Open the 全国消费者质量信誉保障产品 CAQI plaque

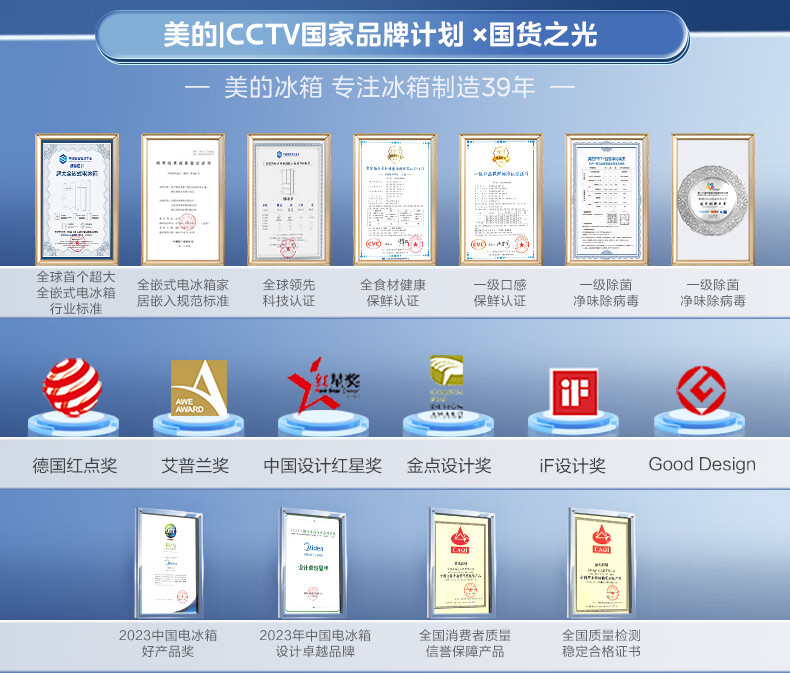coord(462,563)
